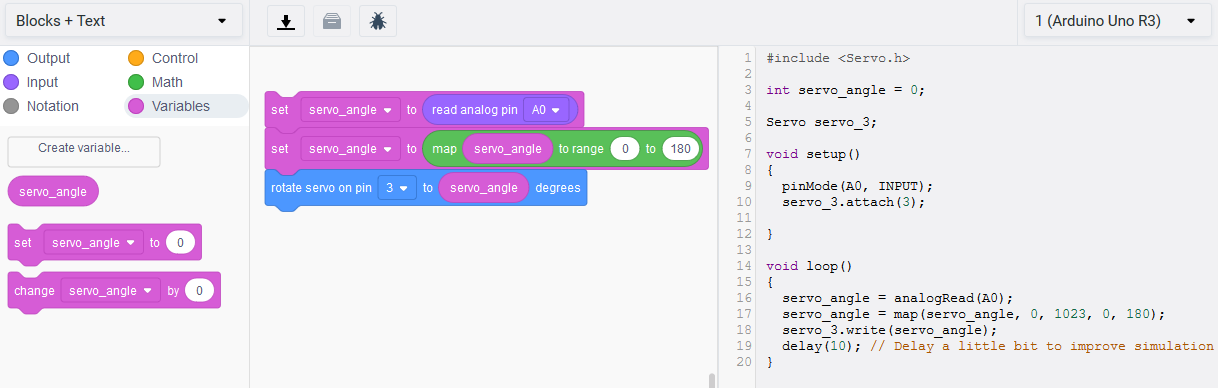Screen dimensions: 1218x388
Task: Click the map range upper value 180
Action: (x=681, y=148)
